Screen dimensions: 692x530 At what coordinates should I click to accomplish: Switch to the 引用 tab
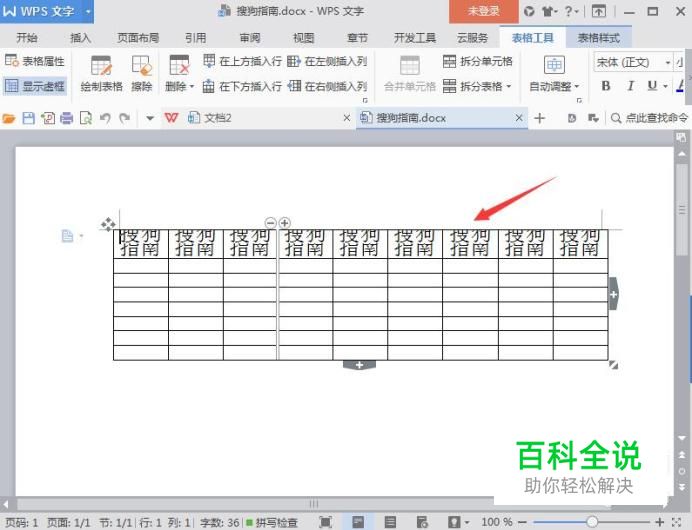[196, 38]
